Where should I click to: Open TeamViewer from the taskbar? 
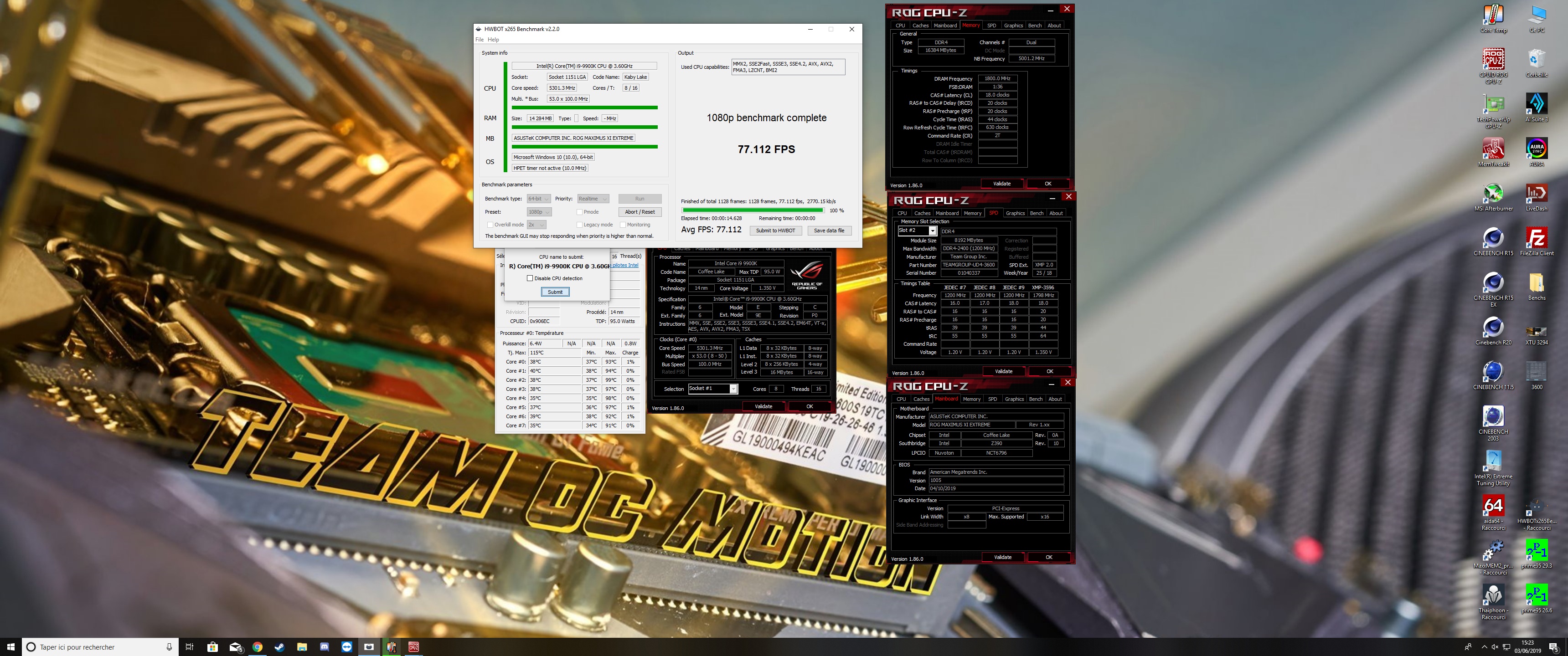[x=346, y=647]
